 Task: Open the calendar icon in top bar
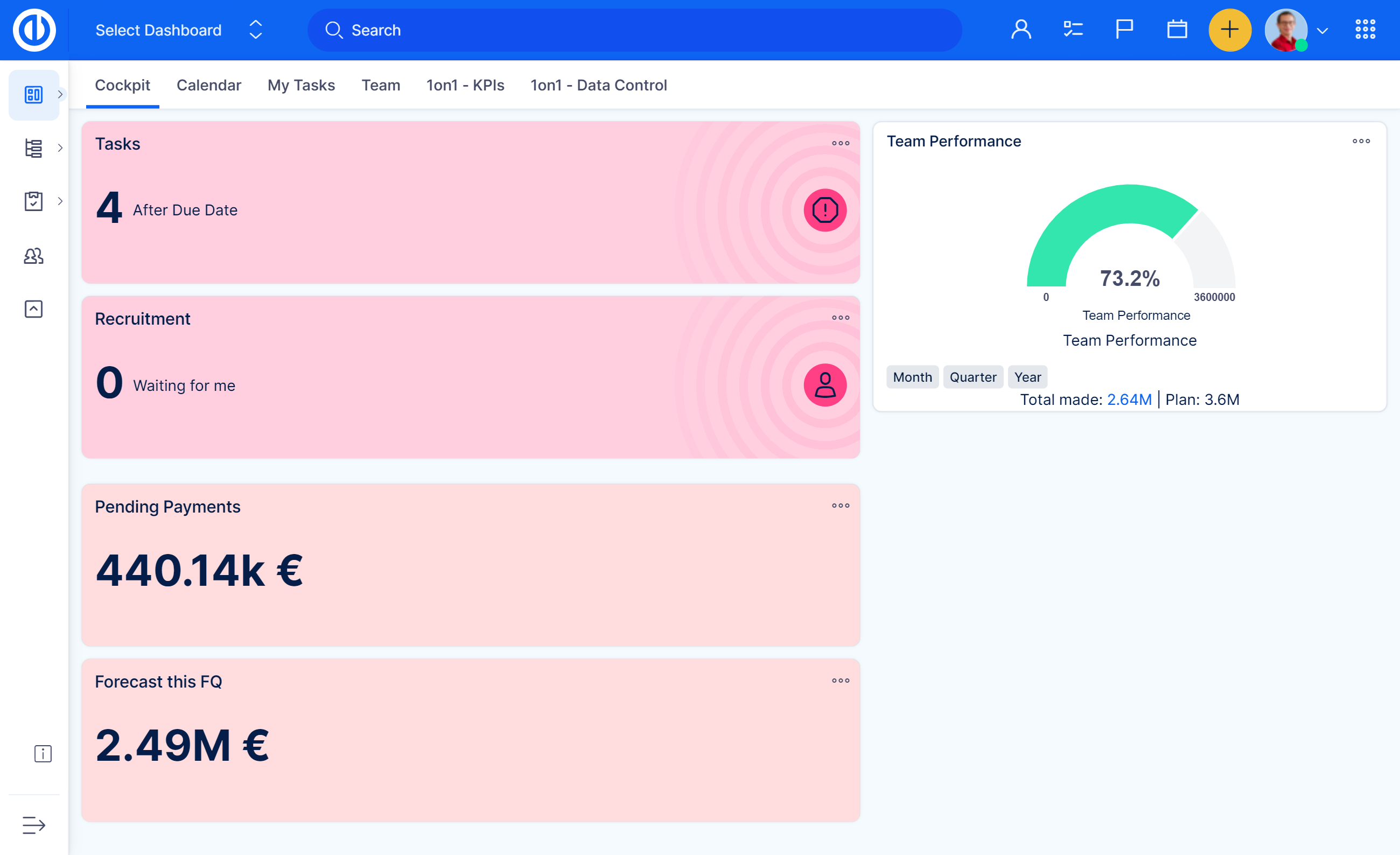pos(1177,30)
